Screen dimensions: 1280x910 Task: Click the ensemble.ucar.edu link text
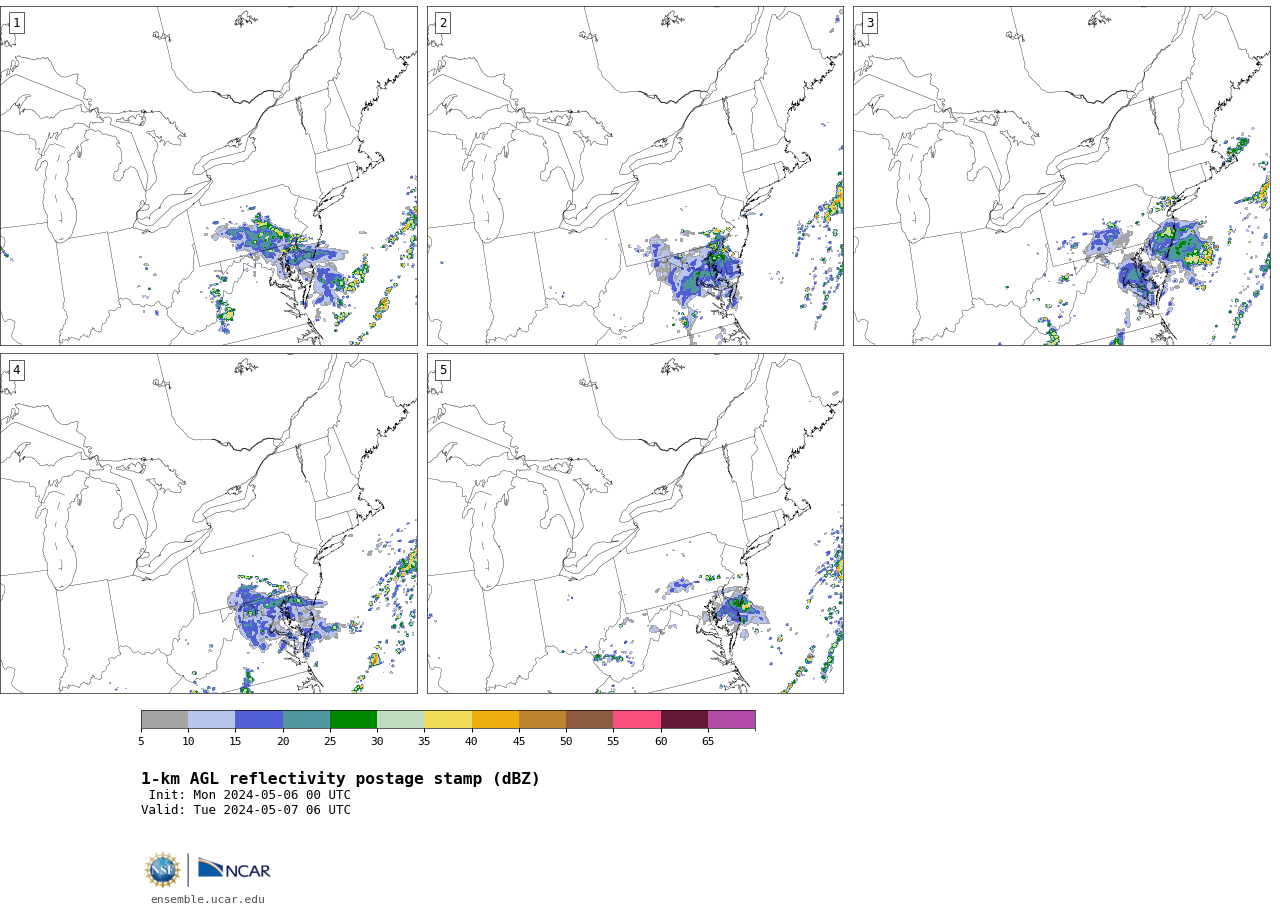(x=208, y=899)
